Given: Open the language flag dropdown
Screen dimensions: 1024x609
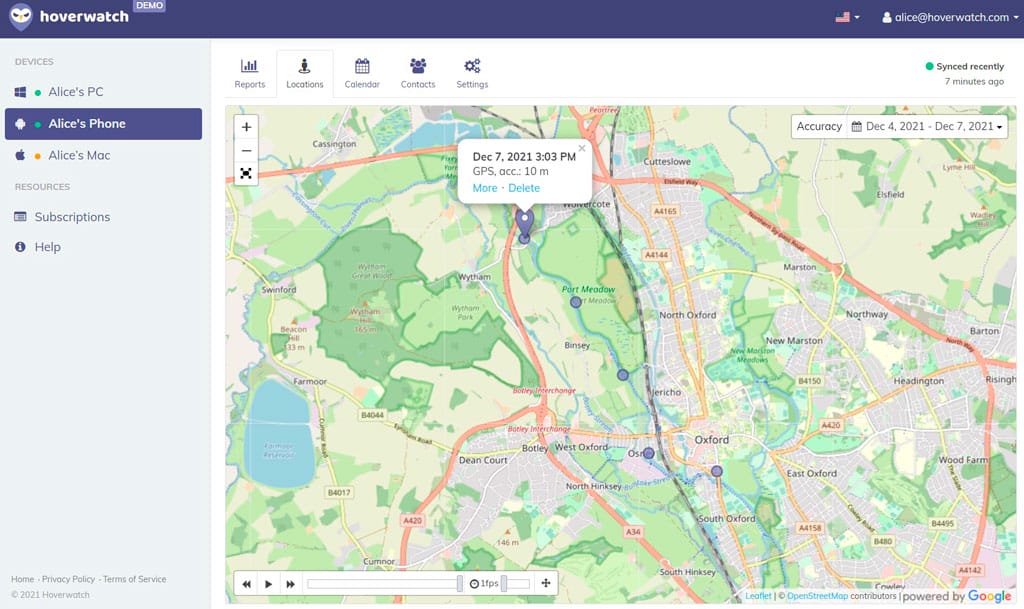Looking at the screenshot, I should (x=847, y=18).
